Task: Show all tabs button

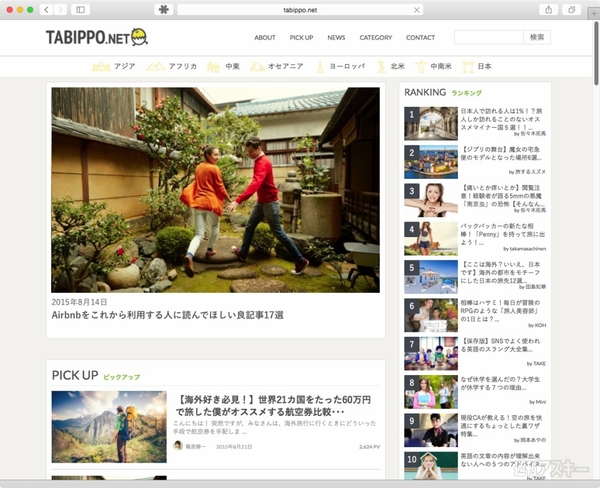Action: pyautogui.click(x=571, y=10)
